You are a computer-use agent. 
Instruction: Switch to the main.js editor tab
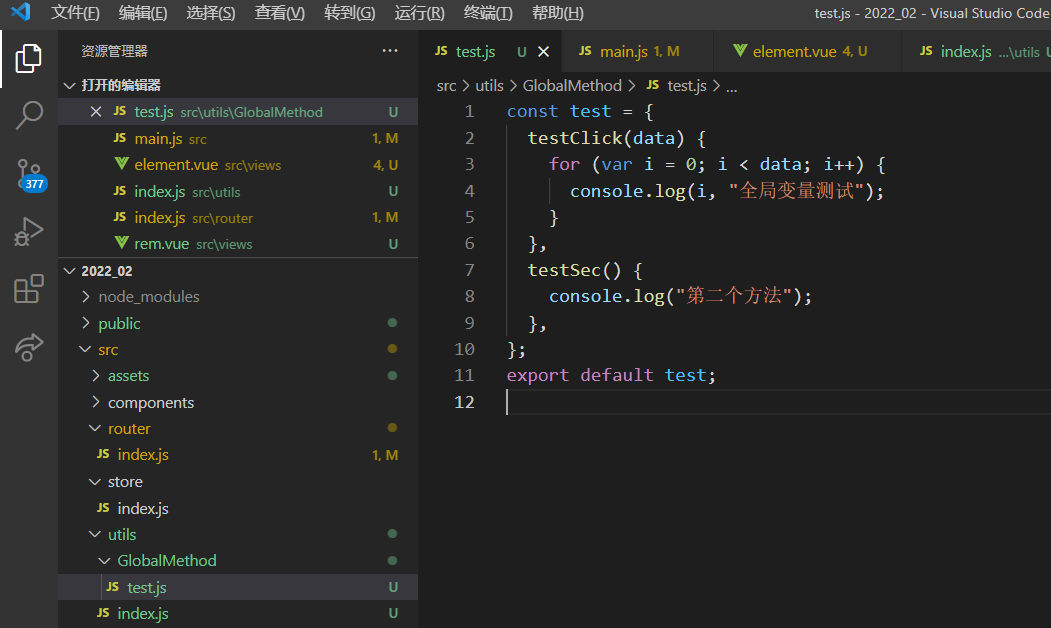624,52
